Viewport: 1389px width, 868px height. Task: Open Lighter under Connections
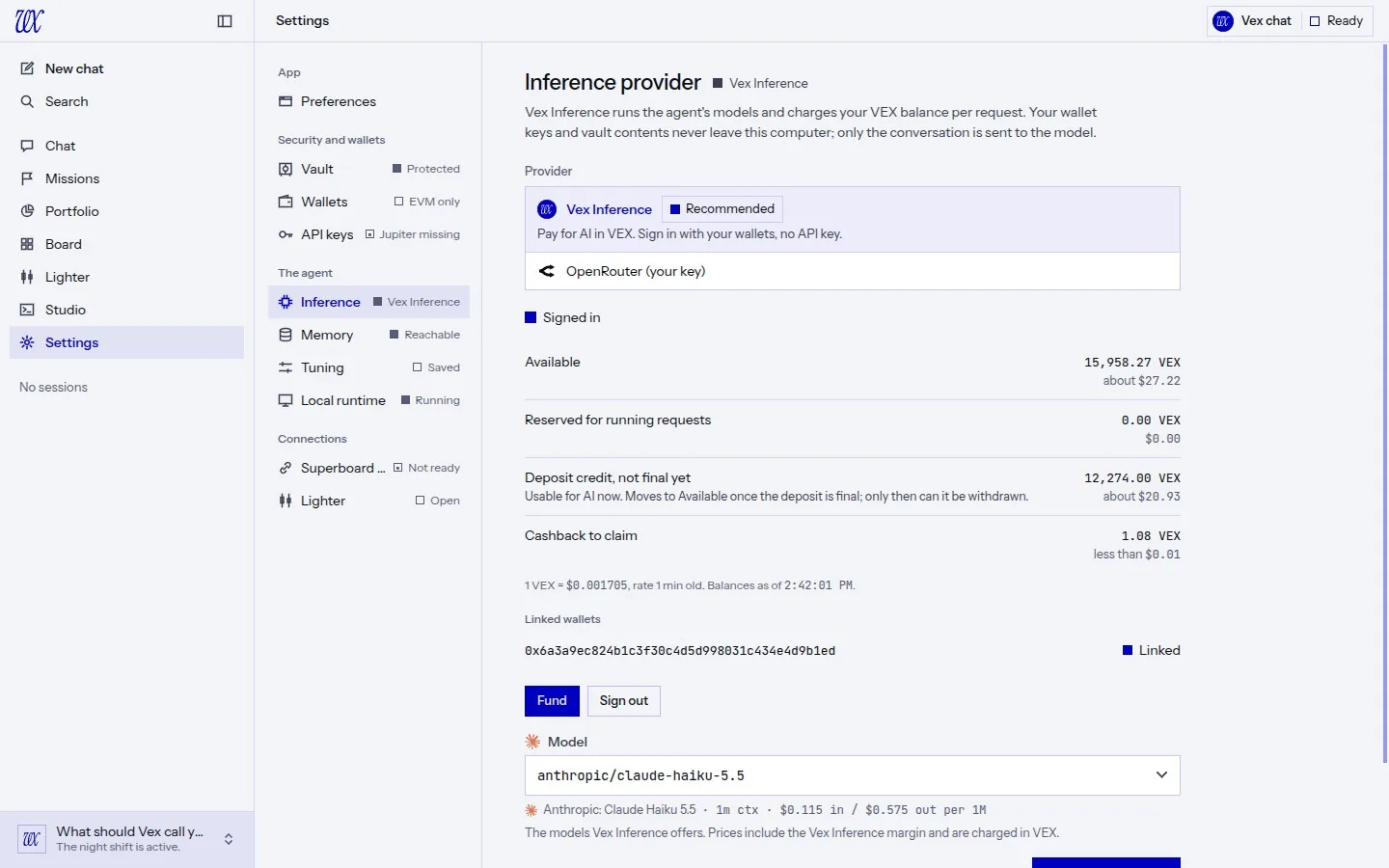pyautogui.click(x=368, y=501)
